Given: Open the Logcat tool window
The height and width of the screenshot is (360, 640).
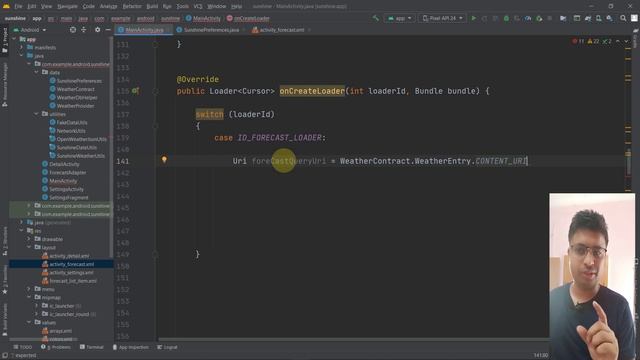Looking at the screenshot, I should (167, 347).
